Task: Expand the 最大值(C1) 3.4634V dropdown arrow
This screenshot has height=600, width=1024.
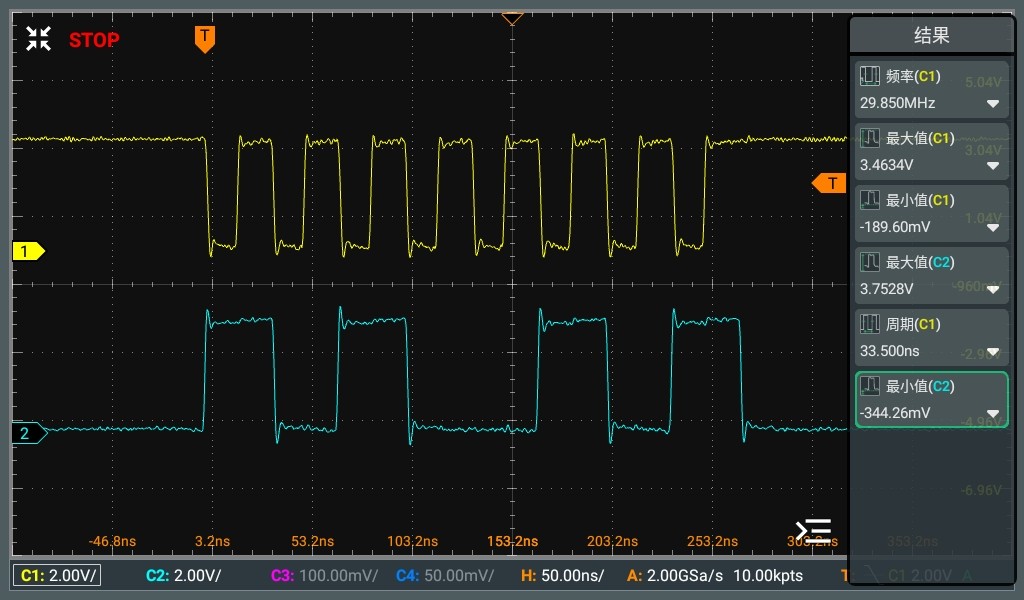Action: (992, 166)
